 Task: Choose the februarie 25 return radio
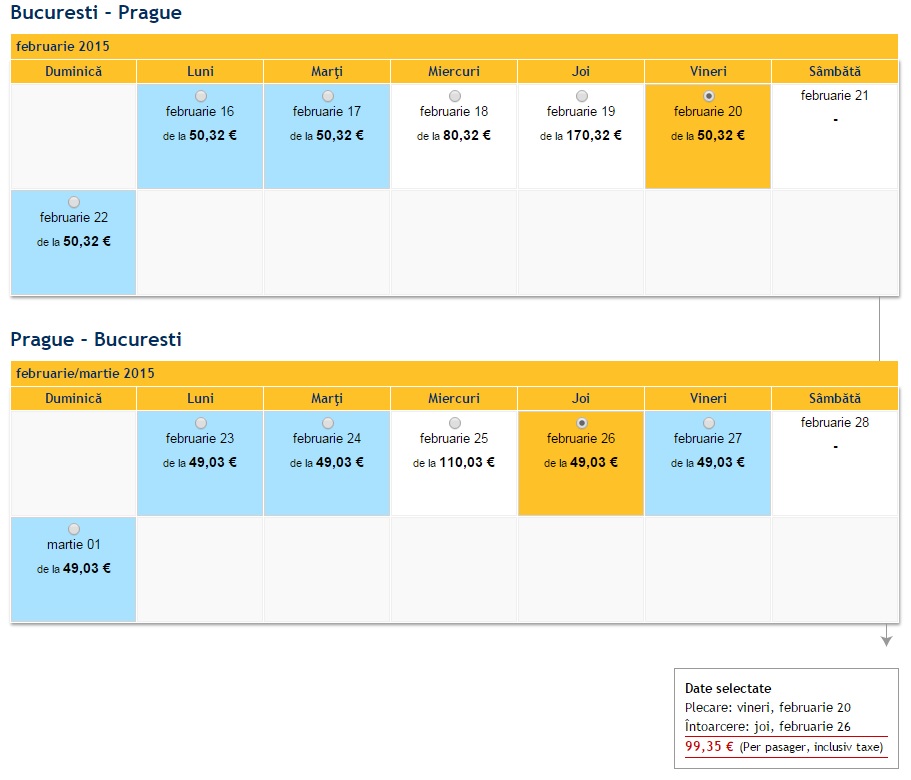[455, 423]
